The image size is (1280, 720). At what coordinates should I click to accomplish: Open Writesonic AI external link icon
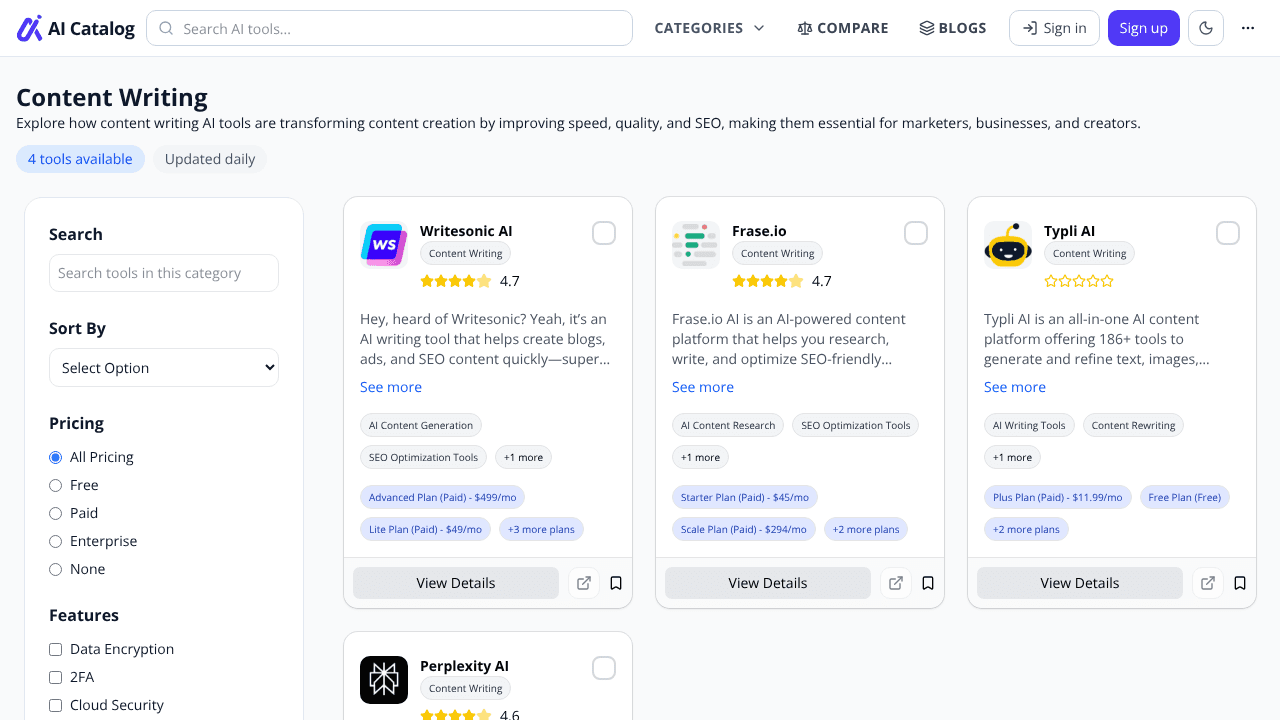584,583
